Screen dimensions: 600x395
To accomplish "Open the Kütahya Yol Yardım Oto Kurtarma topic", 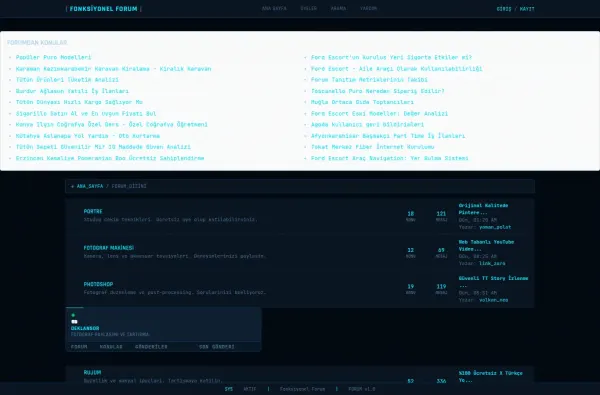I will coord(88,136).
